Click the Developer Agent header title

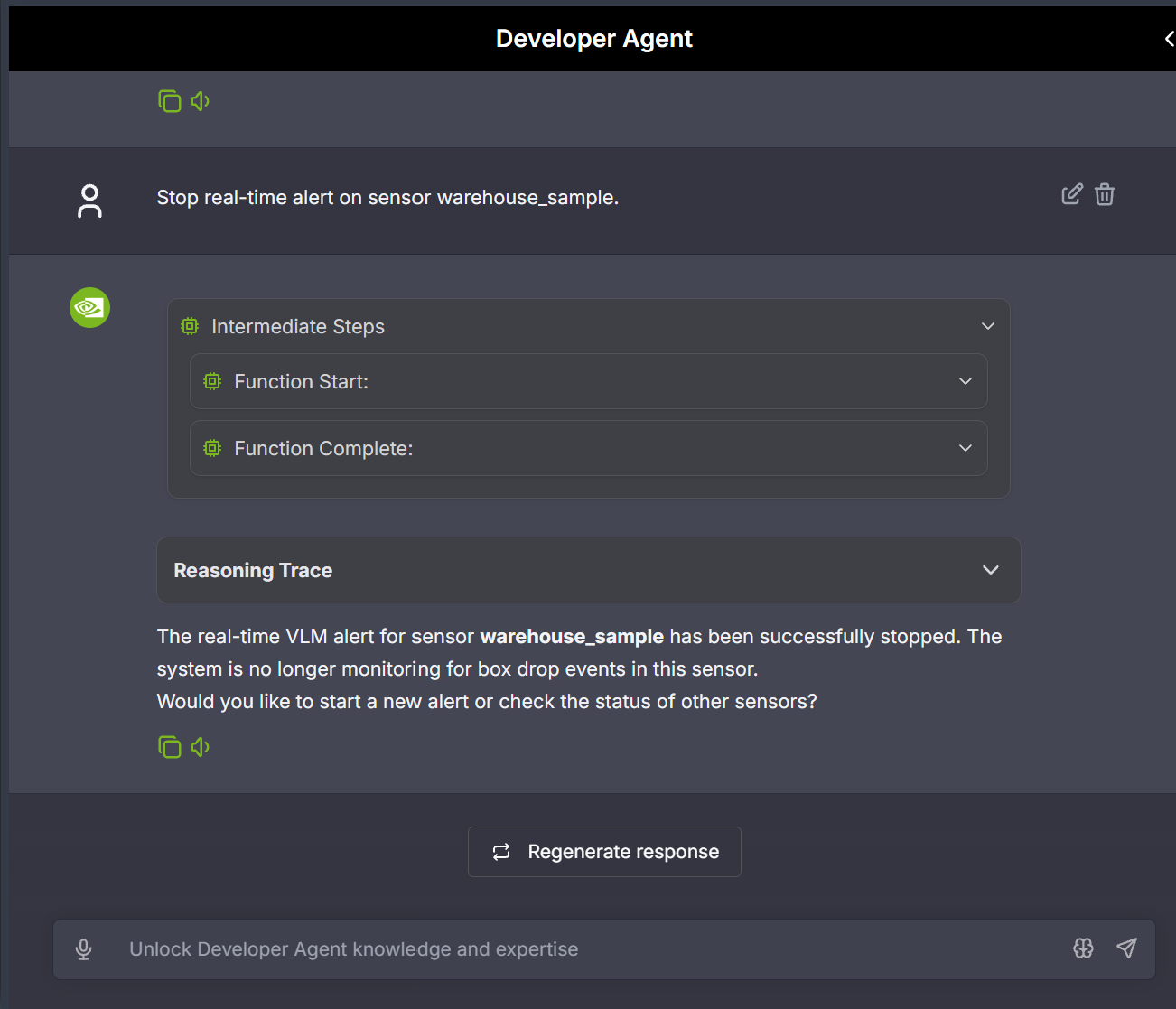click(x=593, y=39)
